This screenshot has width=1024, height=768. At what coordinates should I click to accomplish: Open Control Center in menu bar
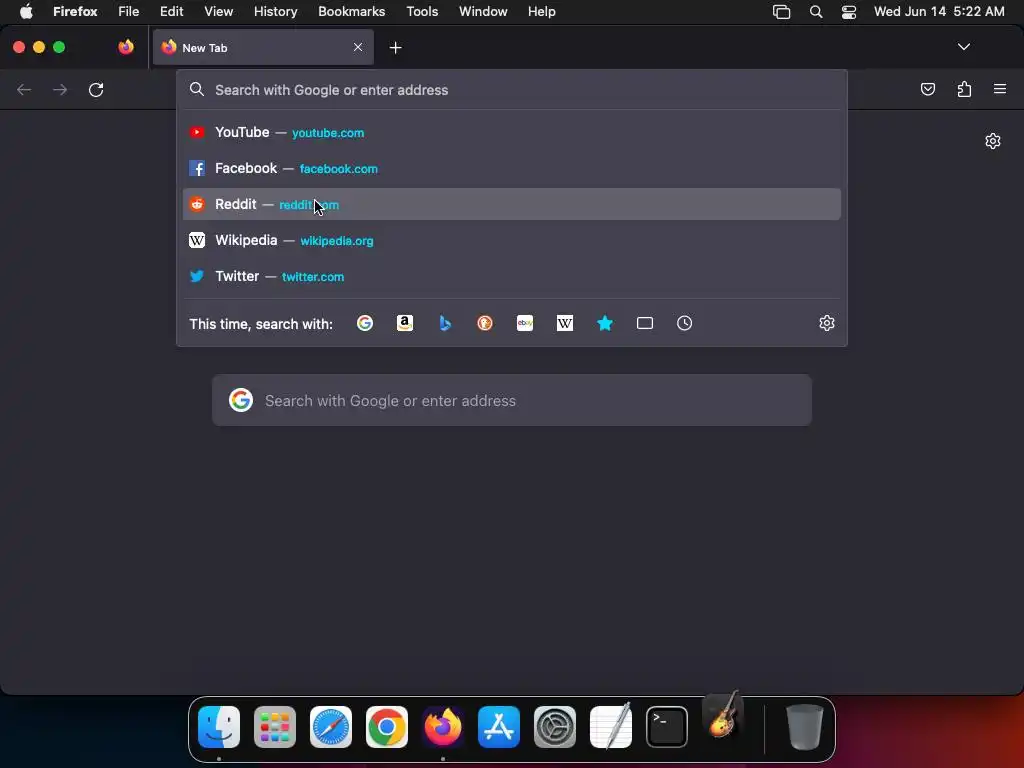tap(848, 11)
